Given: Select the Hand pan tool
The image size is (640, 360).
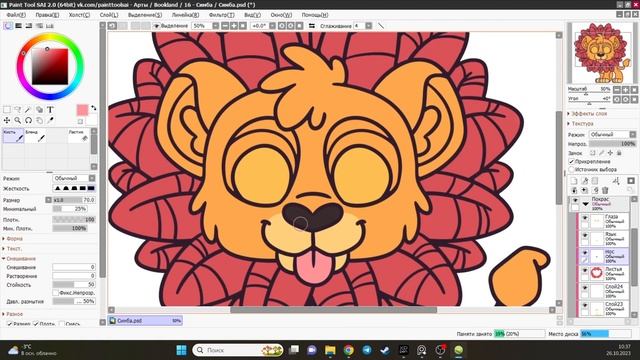Looking at the screenshot, I should tap(39, 120).
